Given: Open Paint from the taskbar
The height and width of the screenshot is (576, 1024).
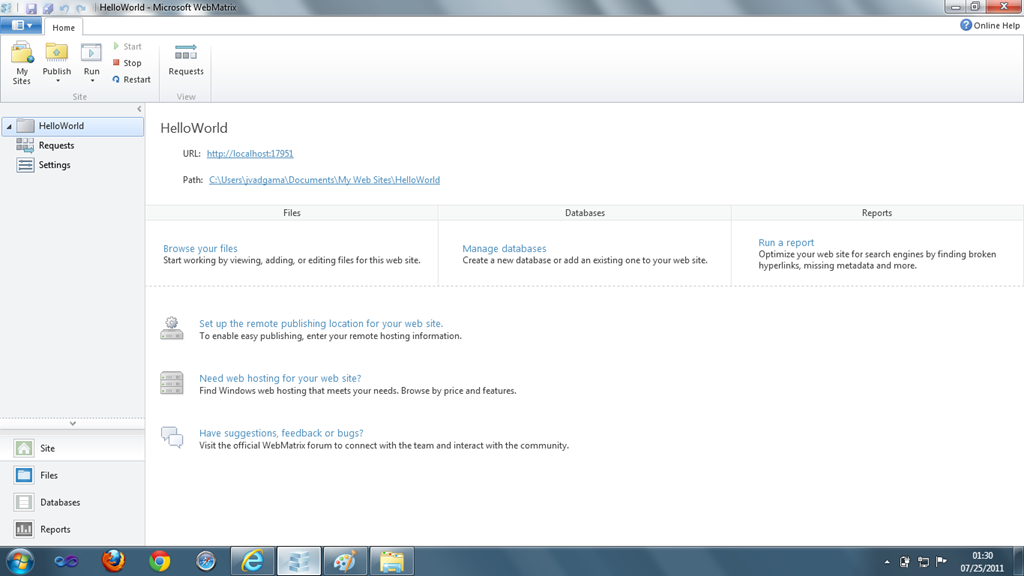Looking at the screenshot, I should coord(345,561).
